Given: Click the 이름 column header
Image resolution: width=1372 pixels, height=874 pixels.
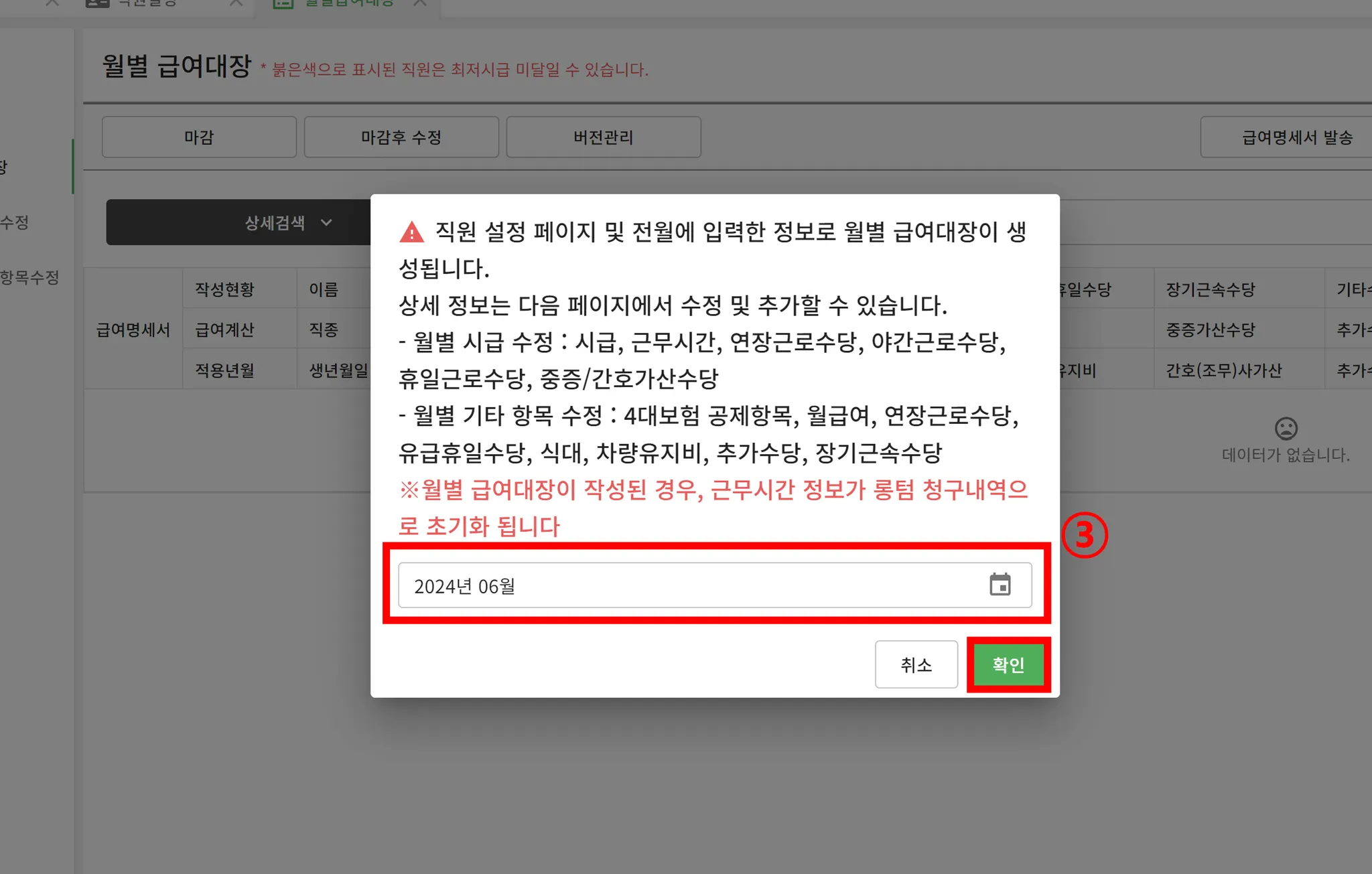Looking at the screenshot, I should pos(324,289).
